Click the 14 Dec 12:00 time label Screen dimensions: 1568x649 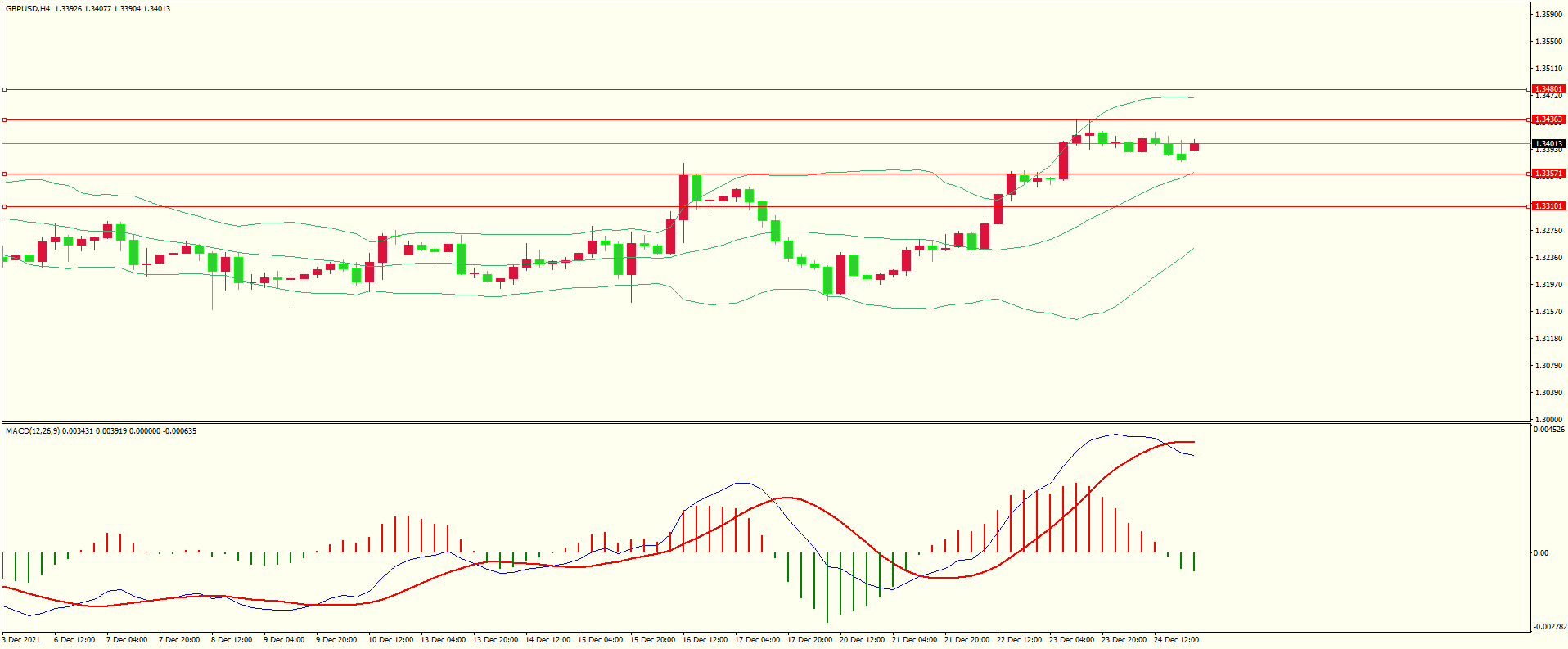pos(547,640)
